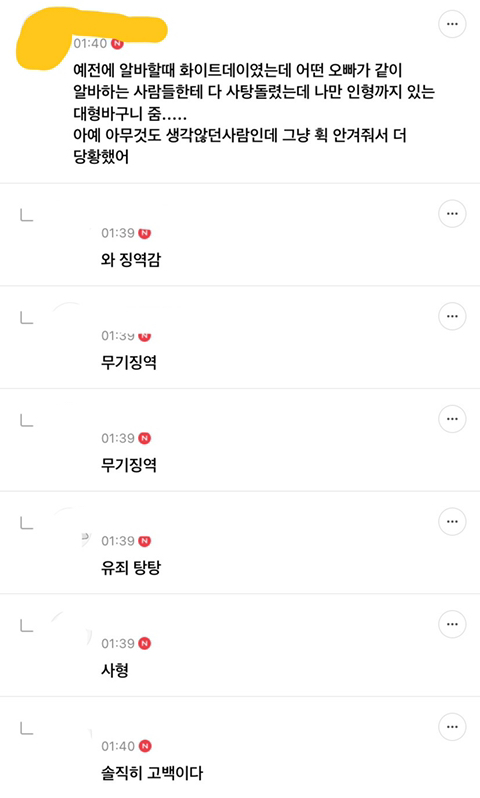Click the red N badge on the top comment

117,43
